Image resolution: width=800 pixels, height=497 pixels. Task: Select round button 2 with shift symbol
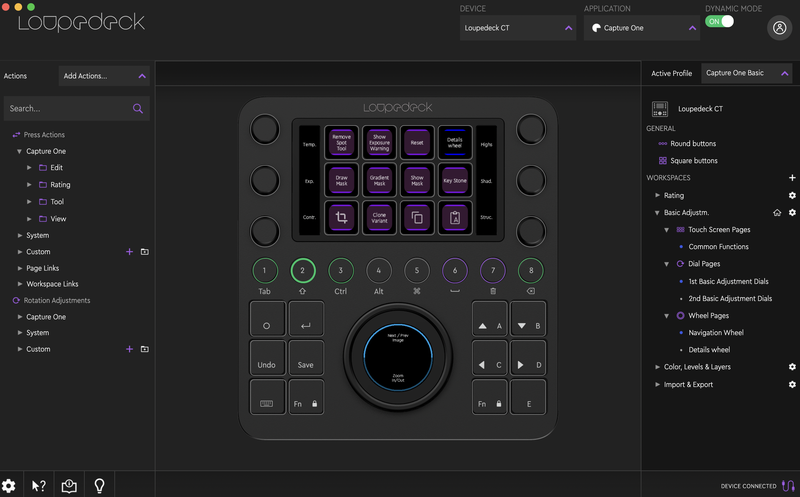[x=303, y=270]
